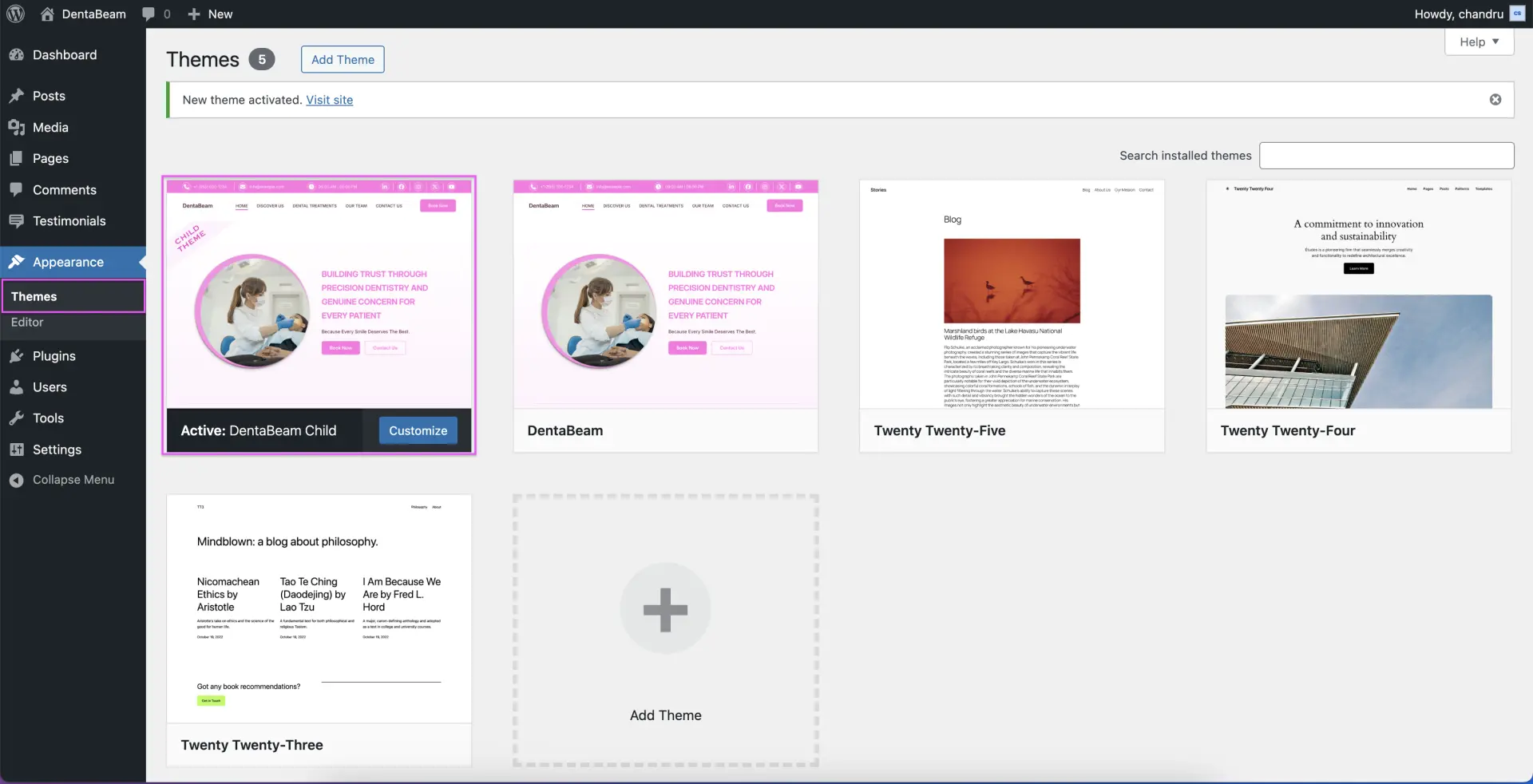The height and width of the screenshot is (784, 1533).
Task: Select the Twenty Twenty-Five theme screenshot
Action: click(1012, 294)
